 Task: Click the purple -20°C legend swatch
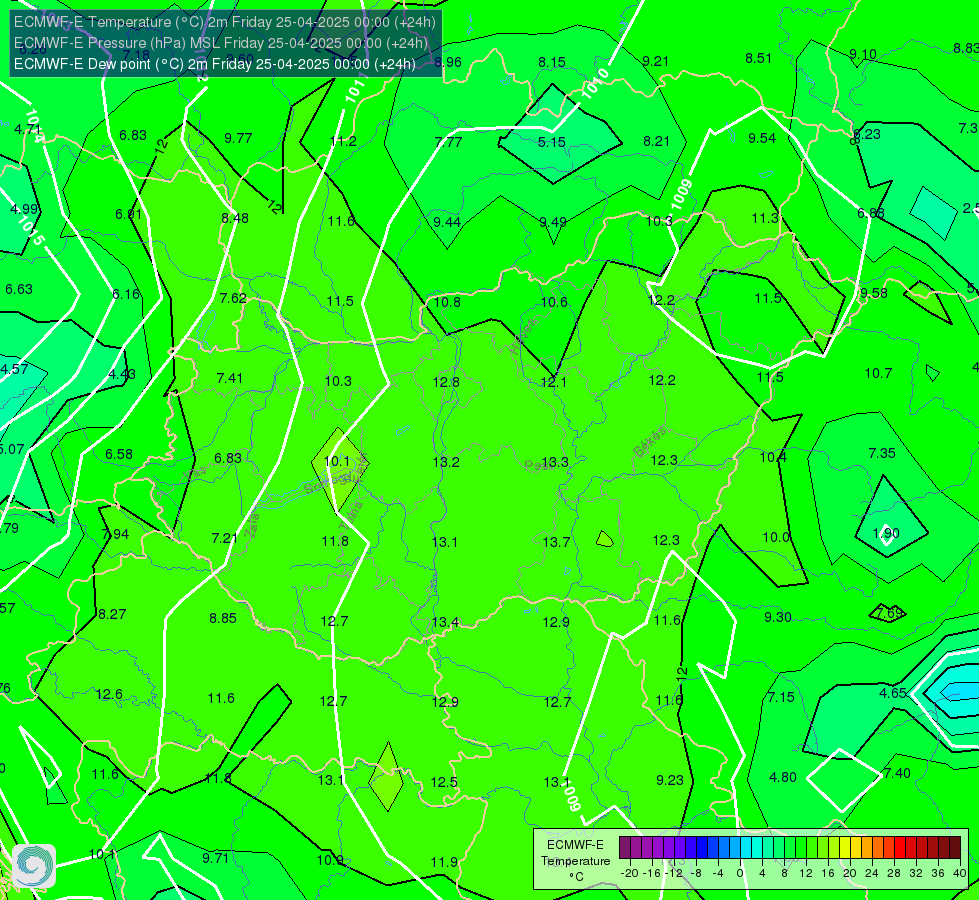point(625,848)
